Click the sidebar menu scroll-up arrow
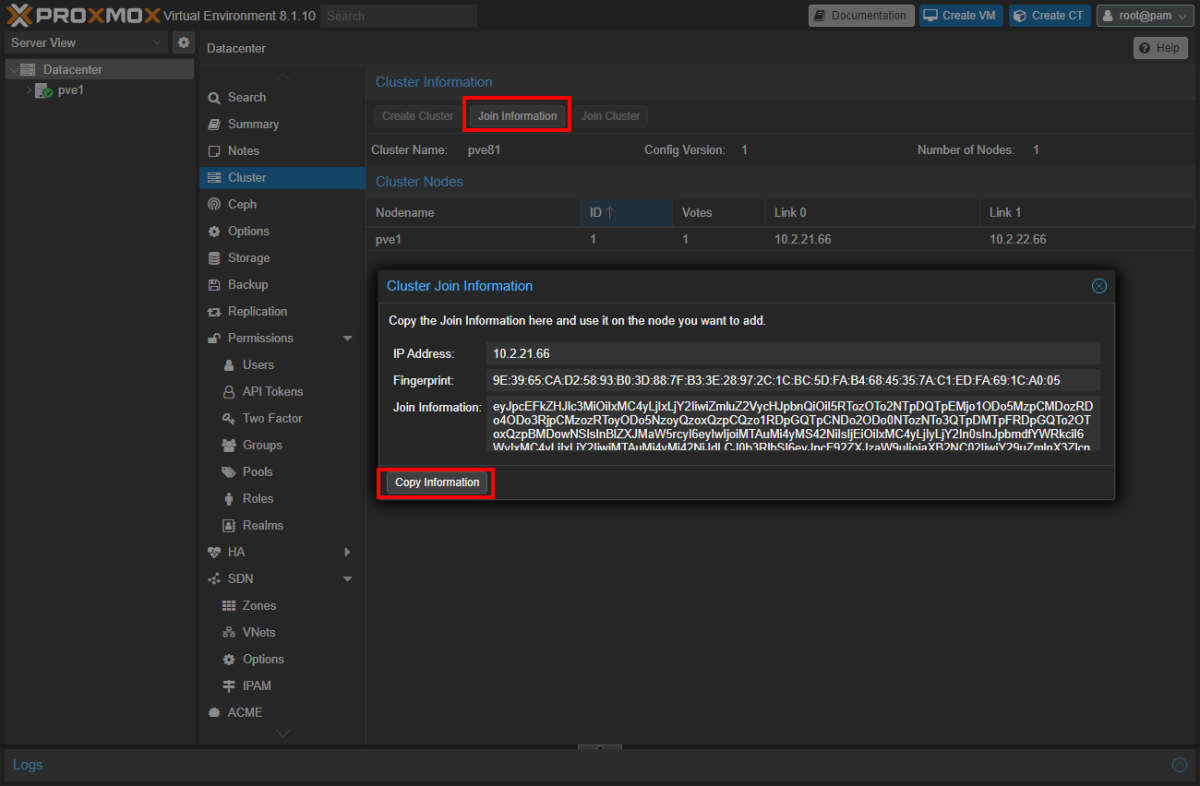The height and width of the screenshot is (786, 1200). [283, 77]
